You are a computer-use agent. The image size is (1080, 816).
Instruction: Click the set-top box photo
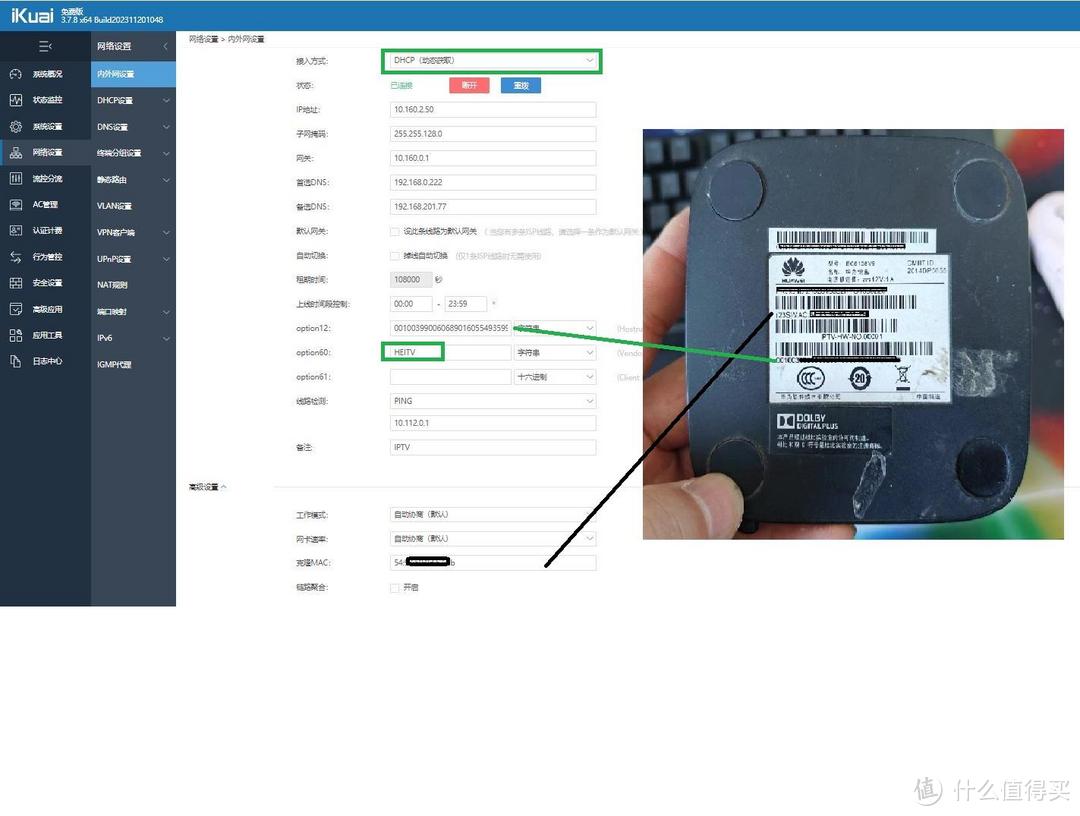[853, 334]
